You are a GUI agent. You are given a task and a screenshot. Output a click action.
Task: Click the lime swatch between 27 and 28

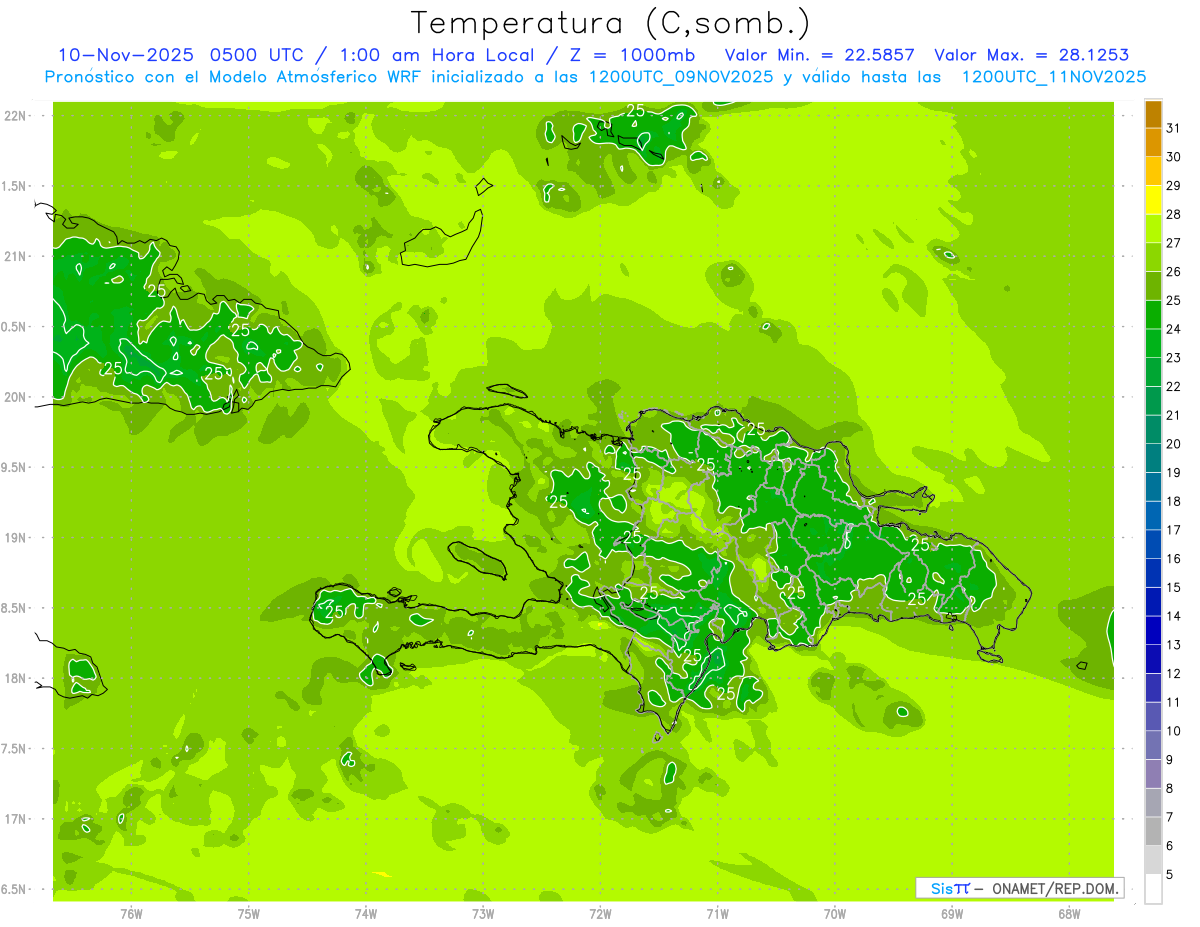click(x=1153, y=229)
